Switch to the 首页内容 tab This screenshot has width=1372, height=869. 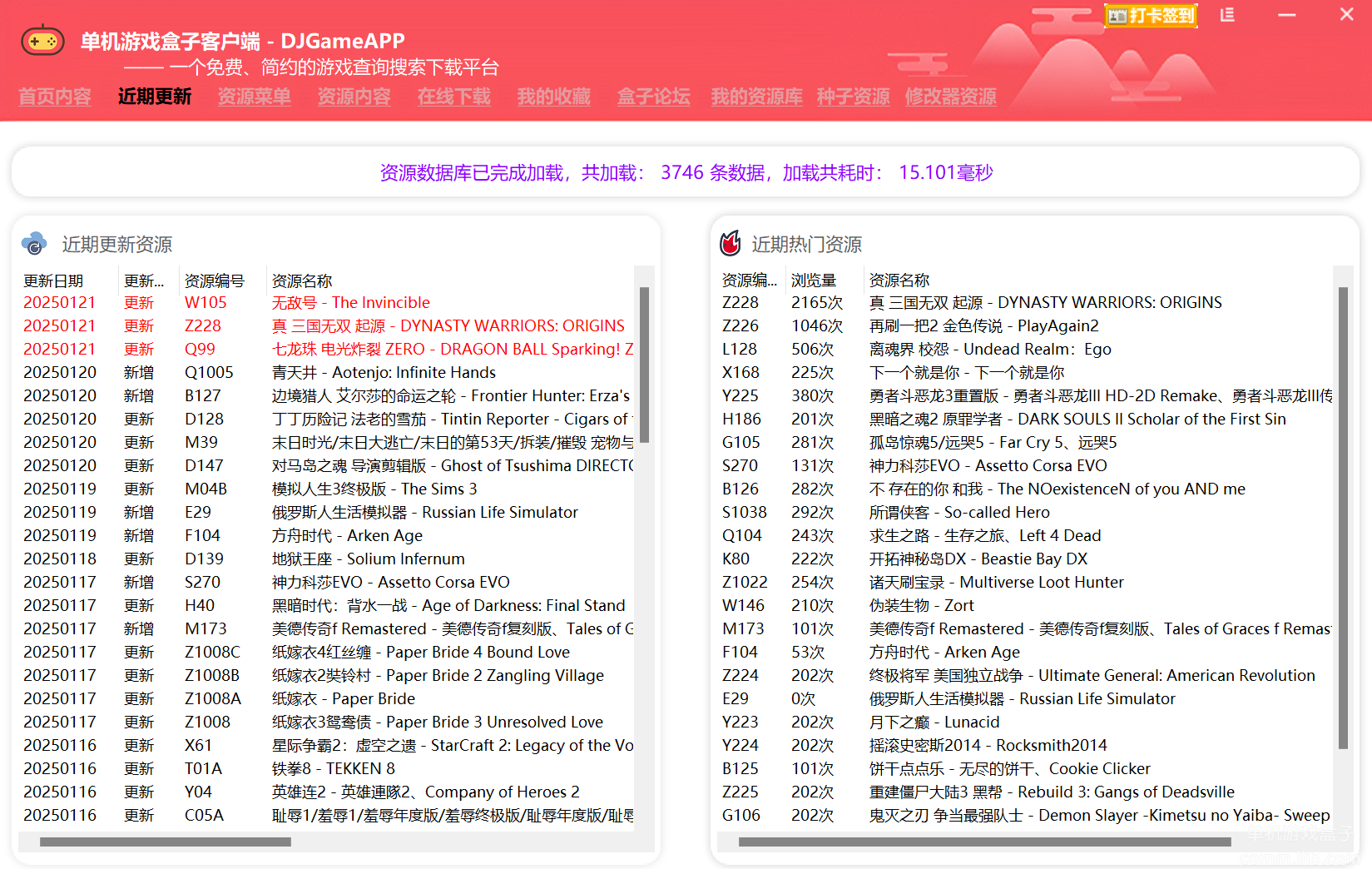pyautogui.click(x=55, y=97)
